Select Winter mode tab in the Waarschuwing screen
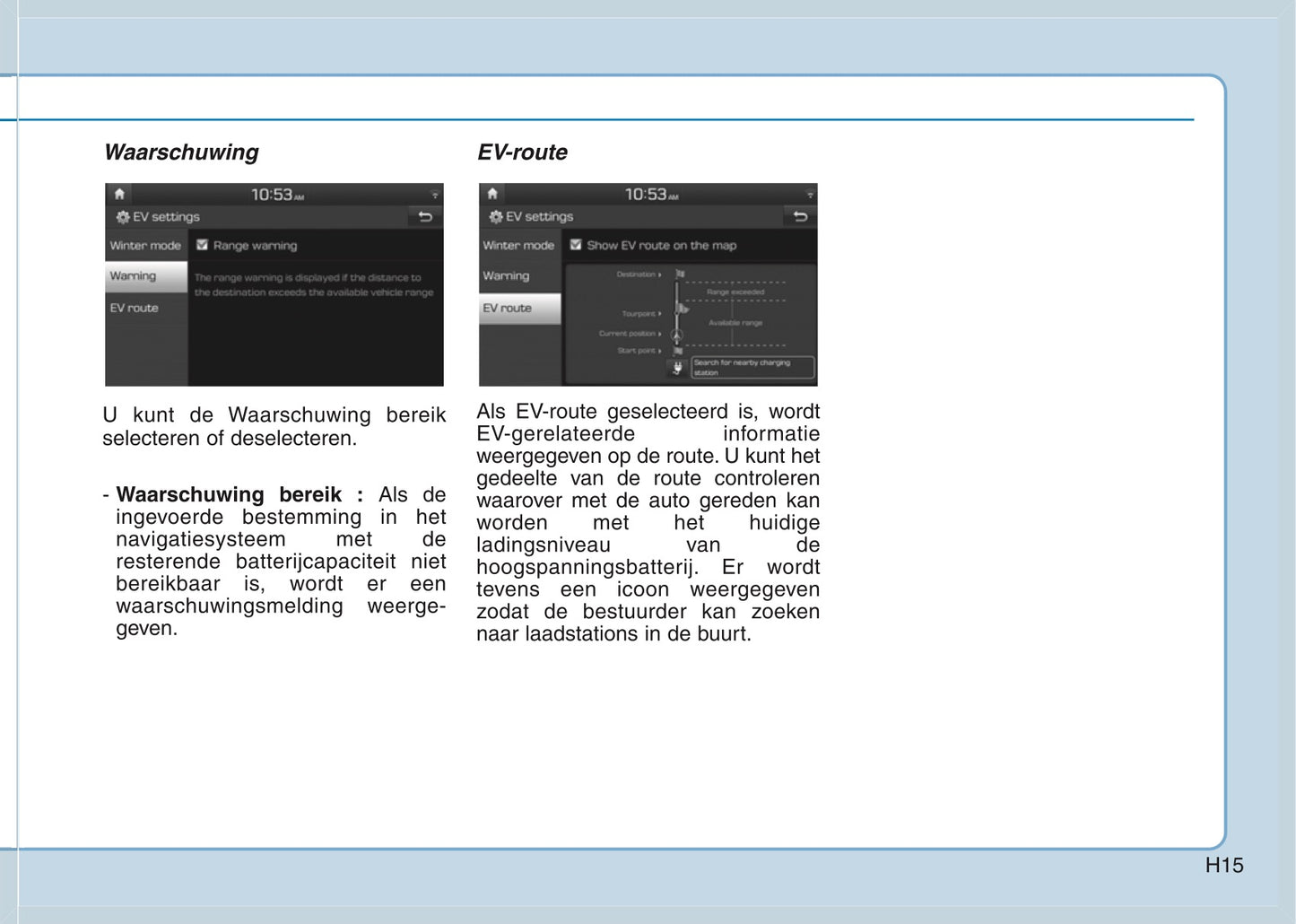The height and width of the screenshot is (924, 1296). pyautogui.click(x=145, y=246)
